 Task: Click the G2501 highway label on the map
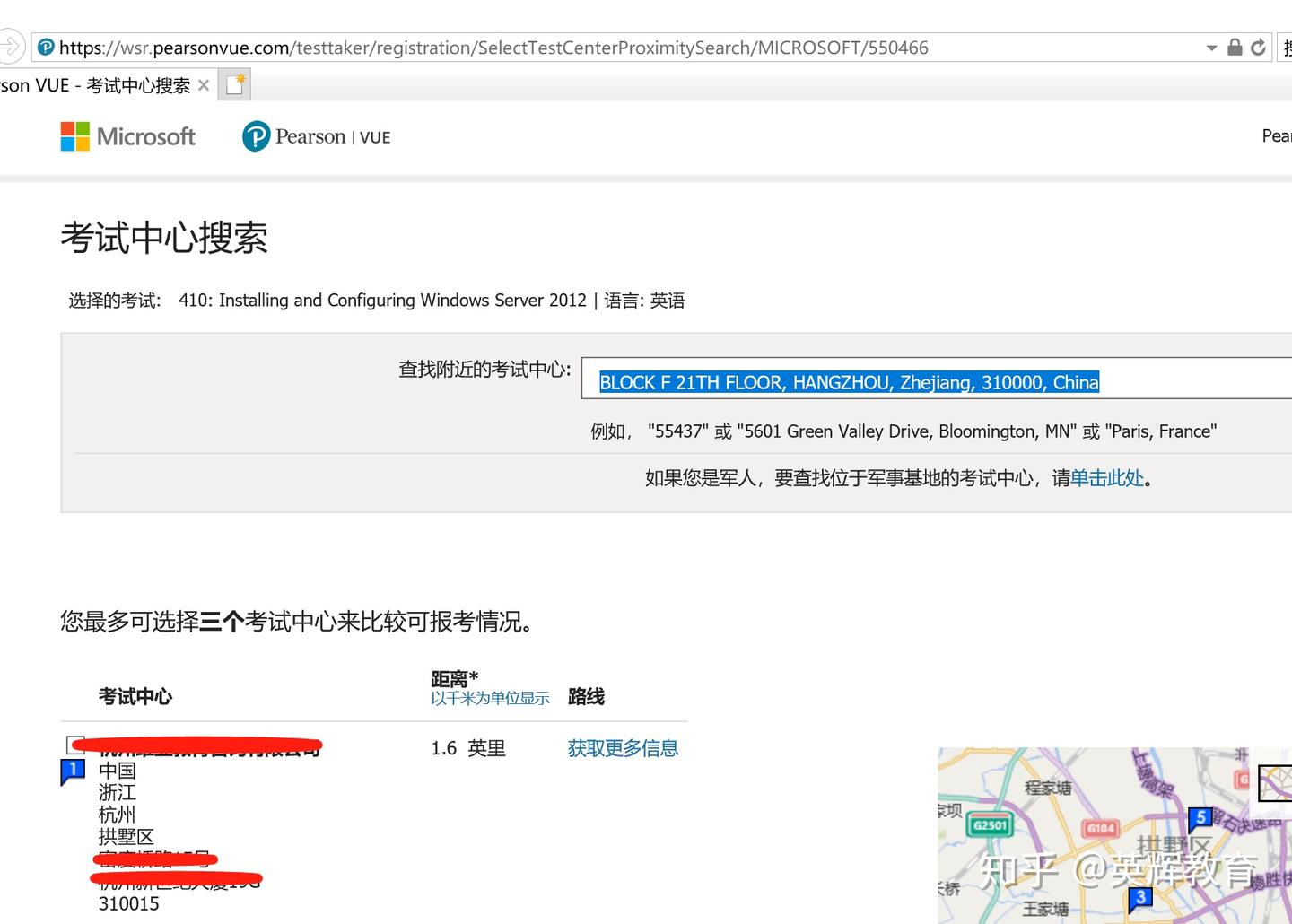pyautogui.click(x=989, y=824)
